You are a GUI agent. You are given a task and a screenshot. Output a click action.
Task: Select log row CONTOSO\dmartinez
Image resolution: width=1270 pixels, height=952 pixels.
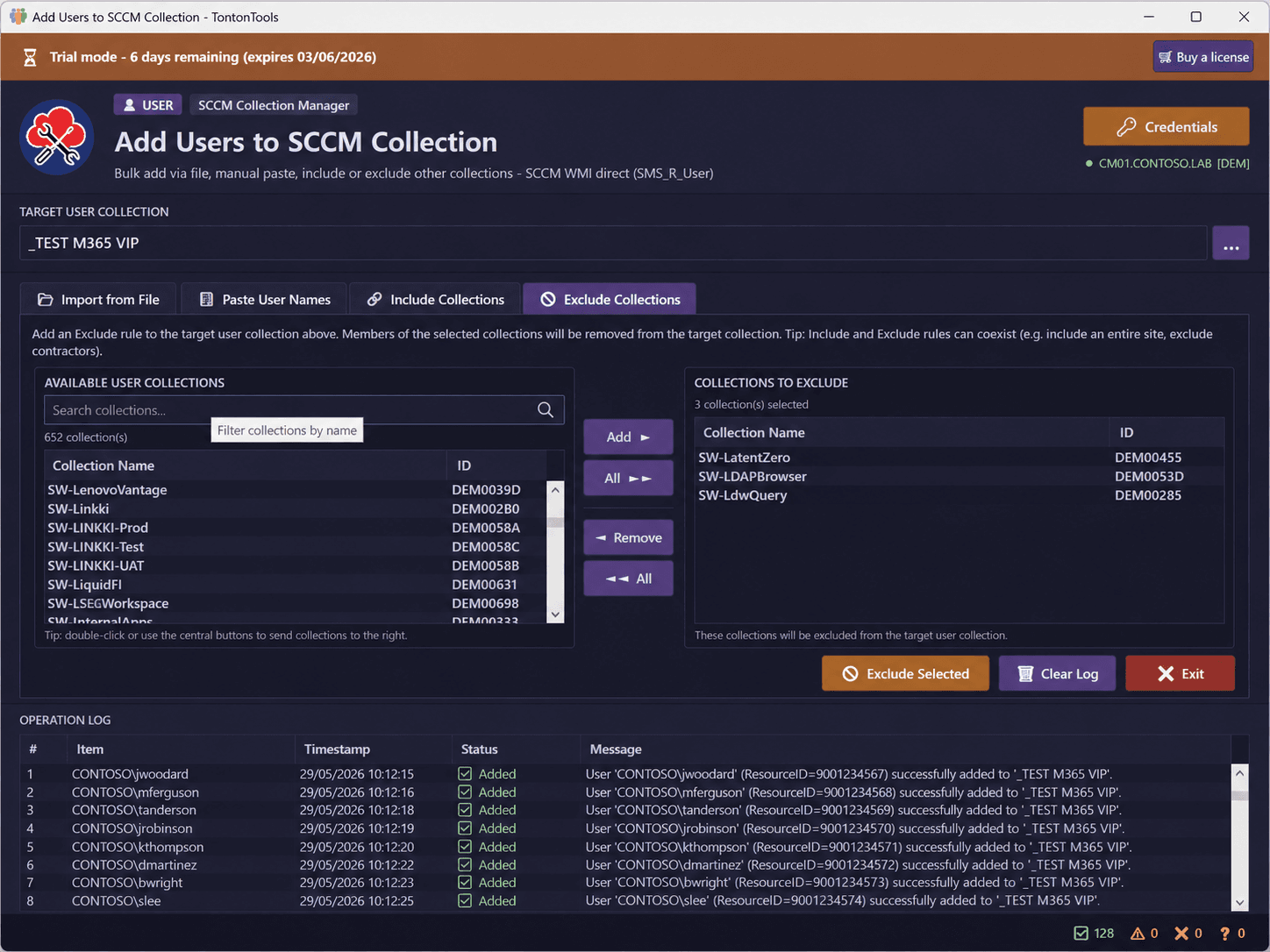tap(625, 864)
